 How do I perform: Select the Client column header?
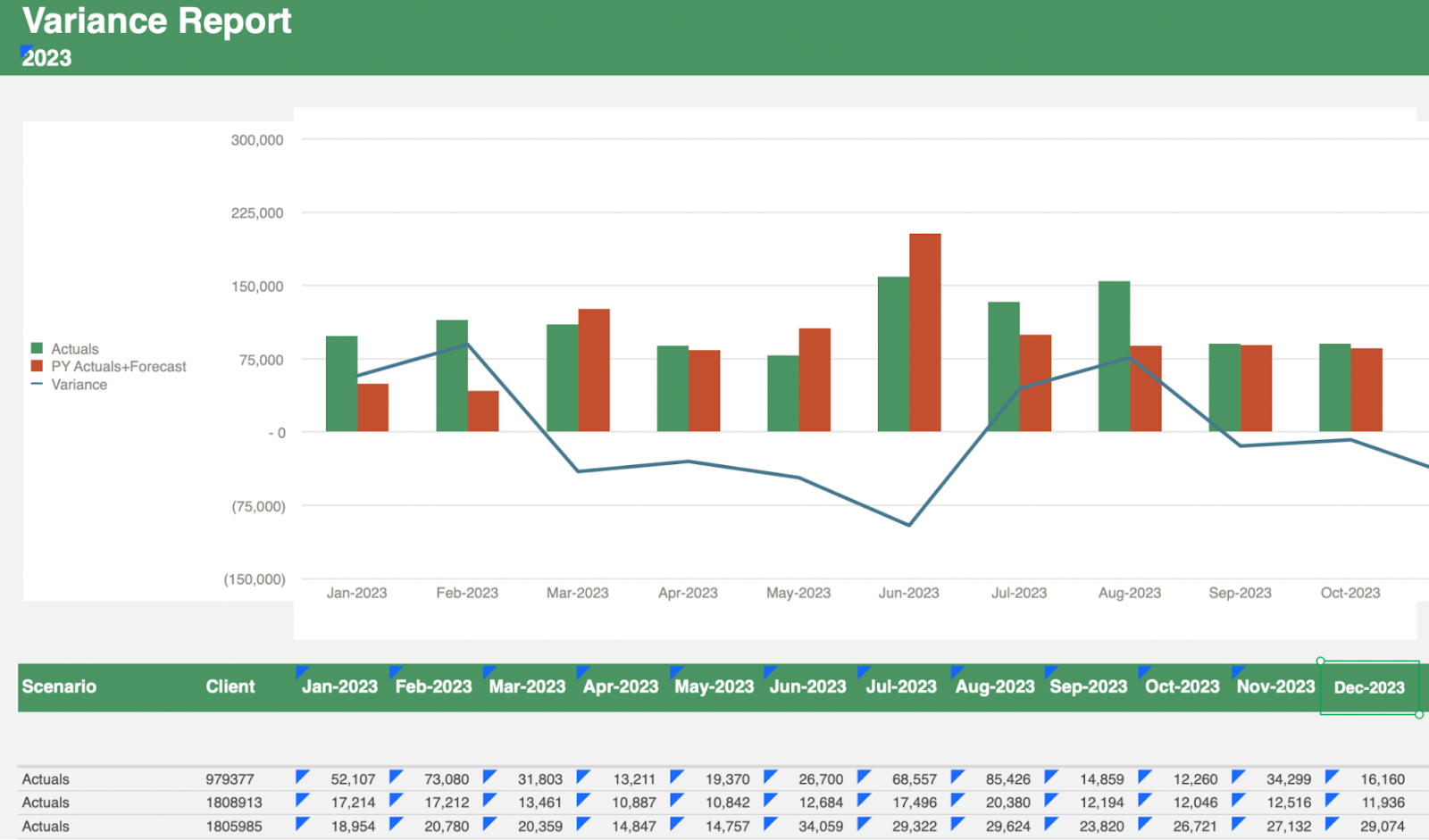point(230,686)
